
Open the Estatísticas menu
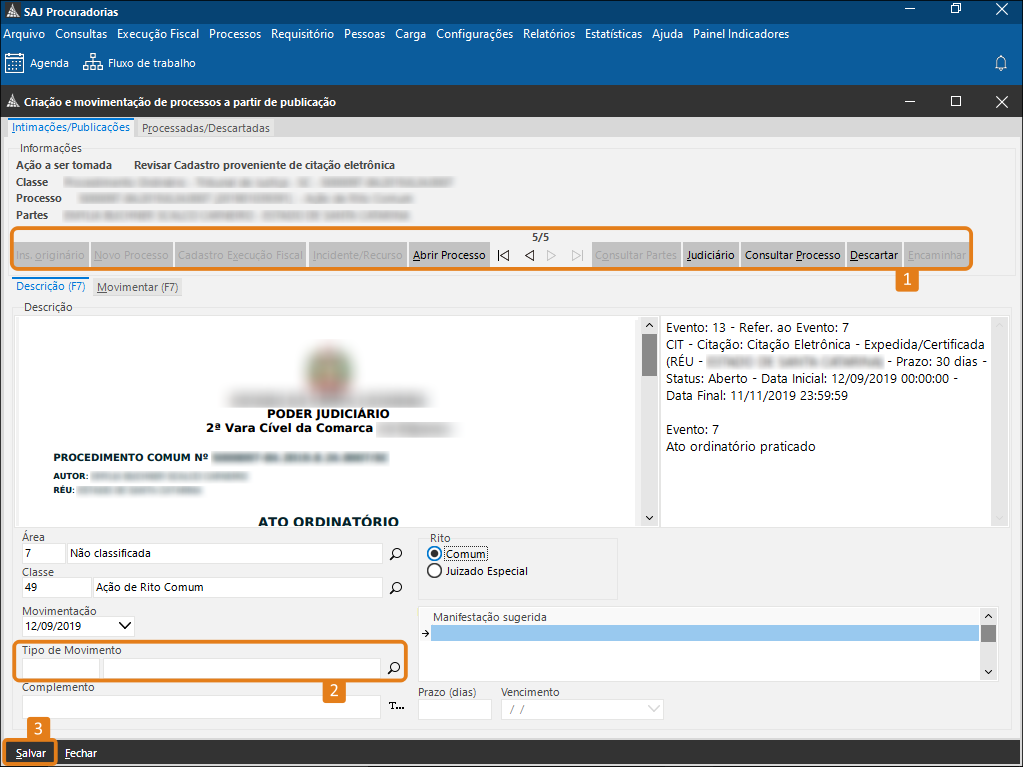[x=613, y=34]
